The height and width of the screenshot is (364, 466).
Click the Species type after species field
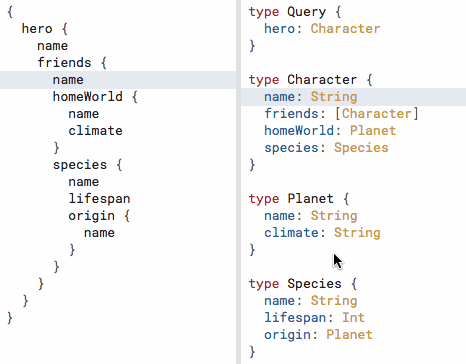click(x=361, y=148)
